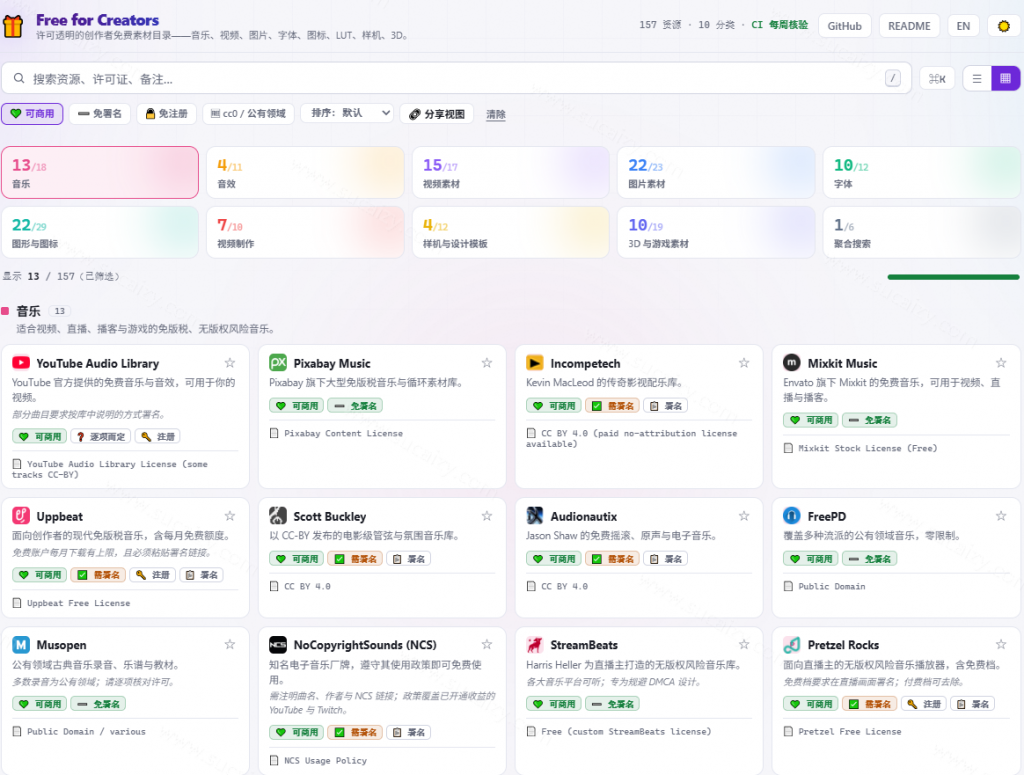This screenshot has height=775, width=1024.
Task: Star the Pixabay Music card
Action: coord(487,363)
